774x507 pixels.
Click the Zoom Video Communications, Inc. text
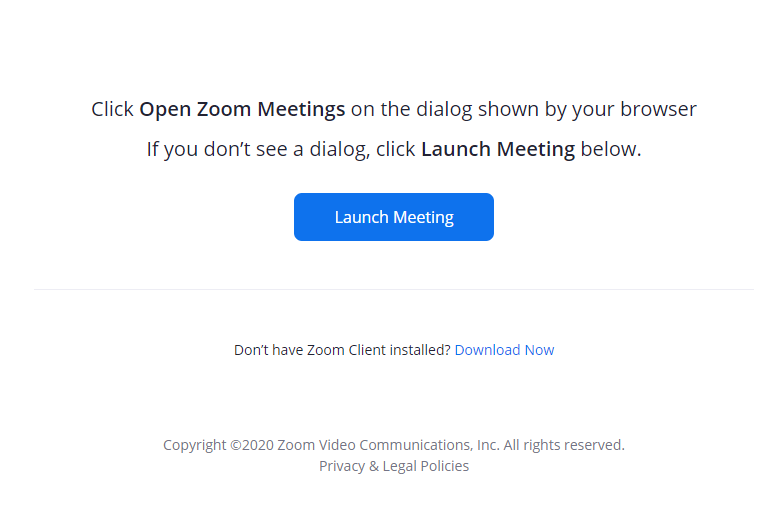click(388, 445)
